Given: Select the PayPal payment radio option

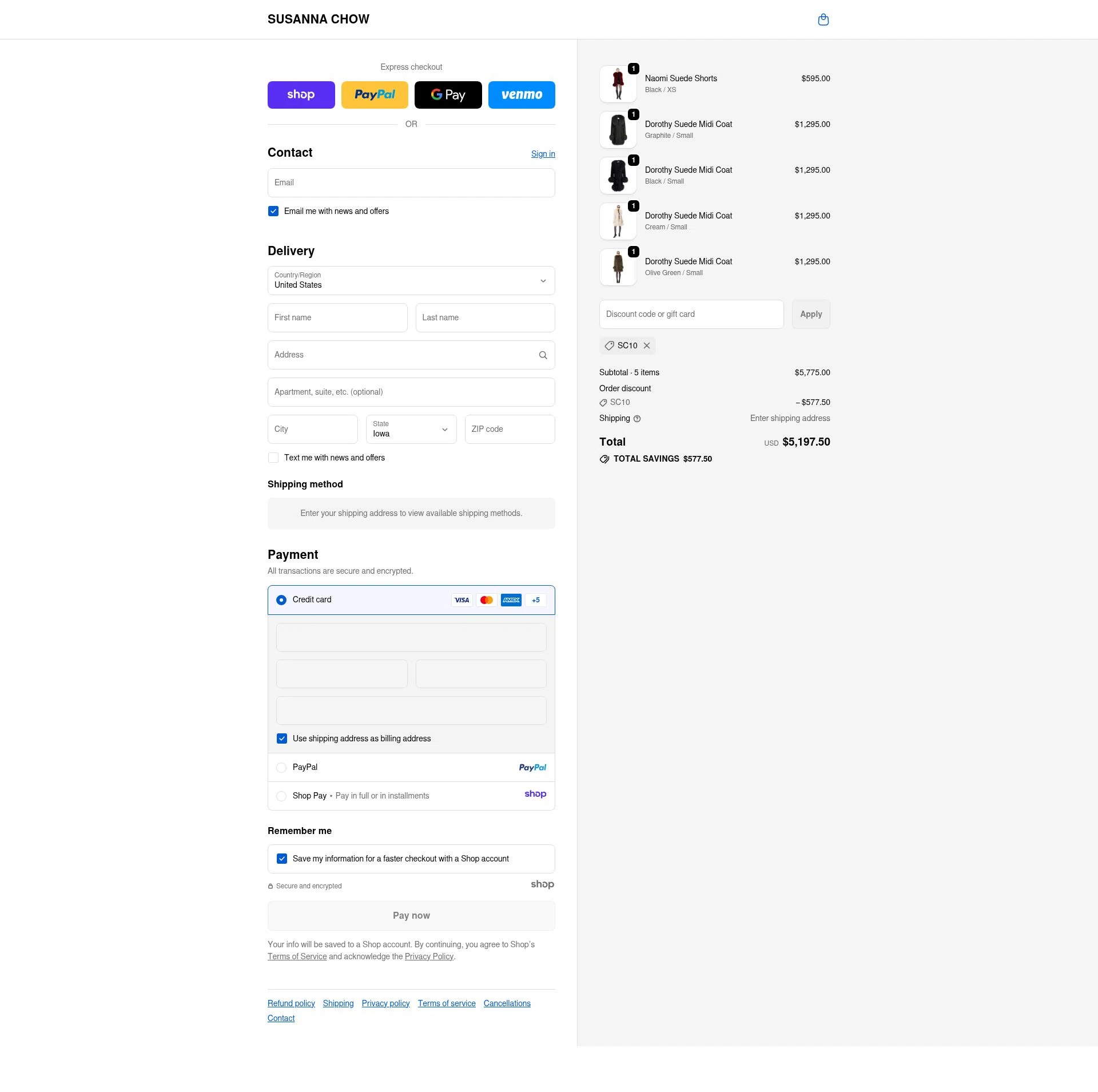Looking at the screenshot, I should pyautogui.click(x=281, y=767).
